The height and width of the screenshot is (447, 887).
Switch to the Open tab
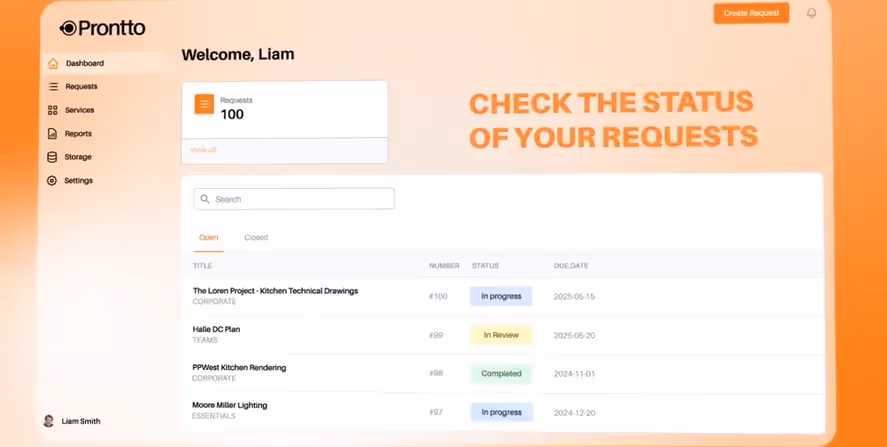coord(208,238)
